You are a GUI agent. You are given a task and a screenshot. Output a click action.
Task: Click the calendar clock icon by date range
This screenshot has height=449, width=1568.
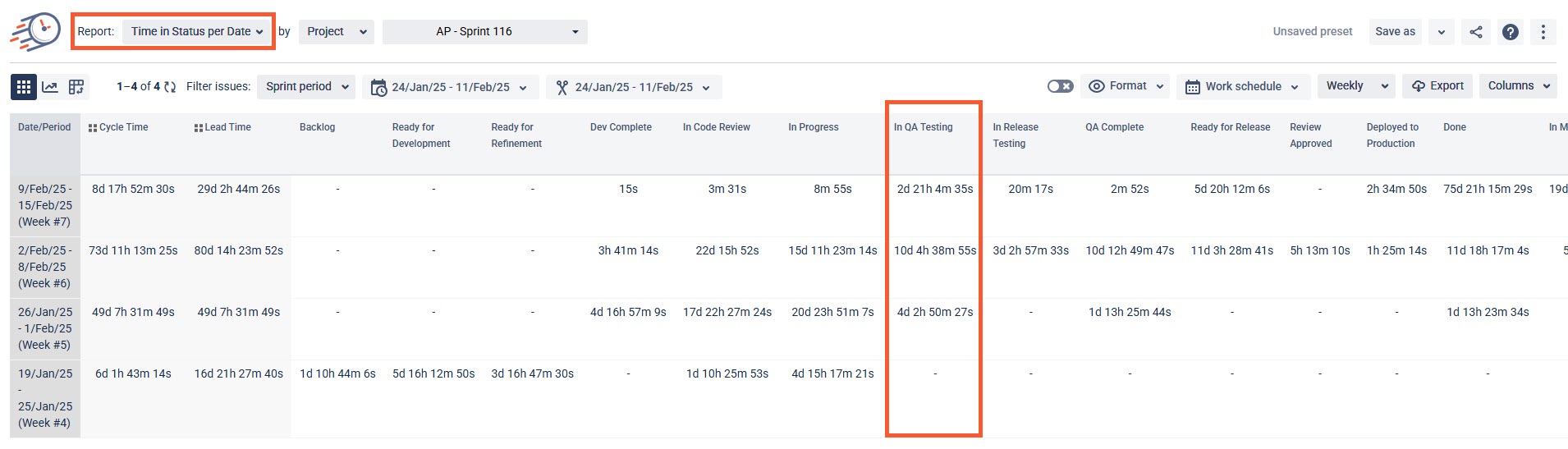pyautogui.click(x=378, y=87)
